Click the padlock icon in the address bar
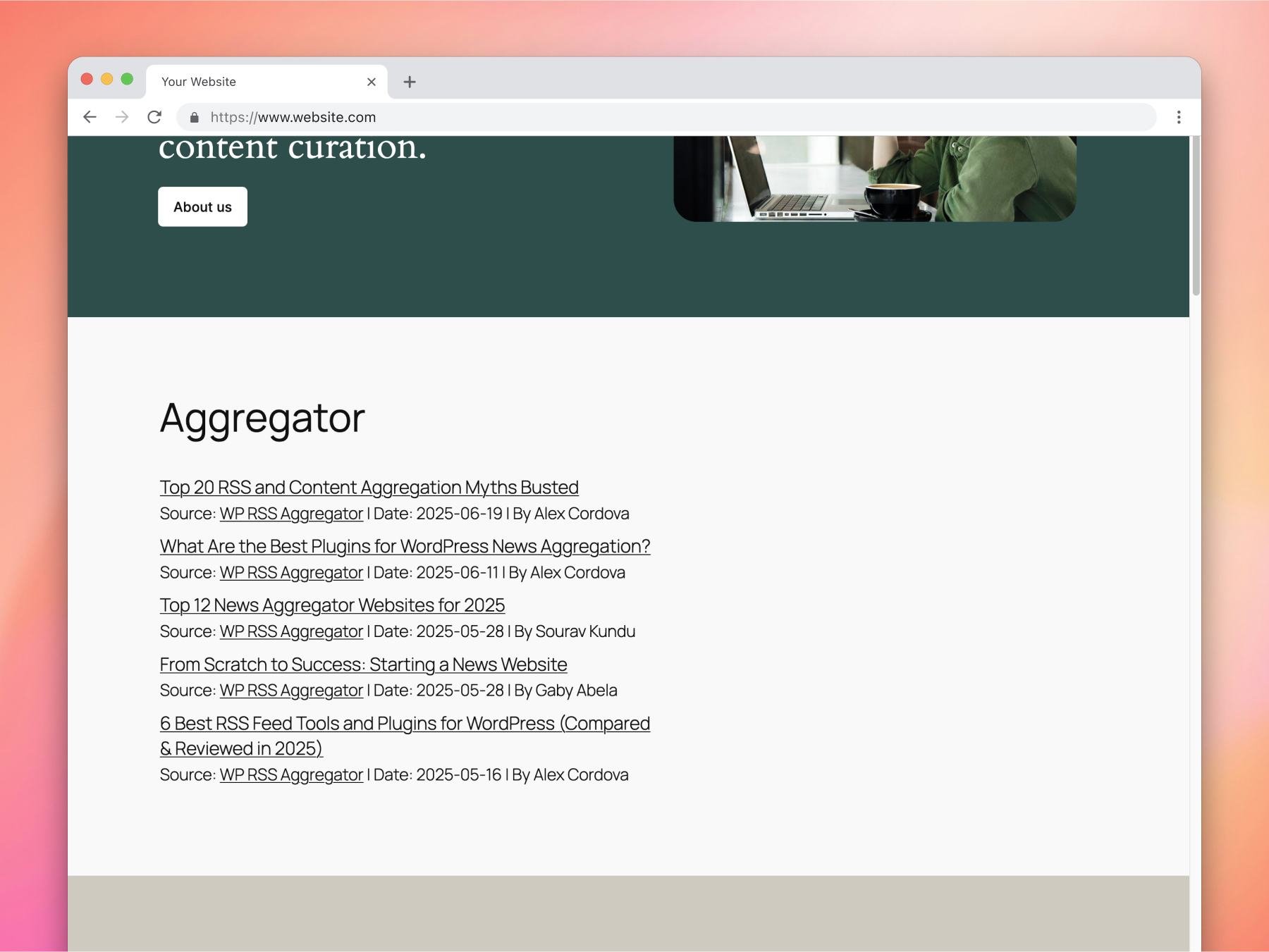 (x=195, y=118)
